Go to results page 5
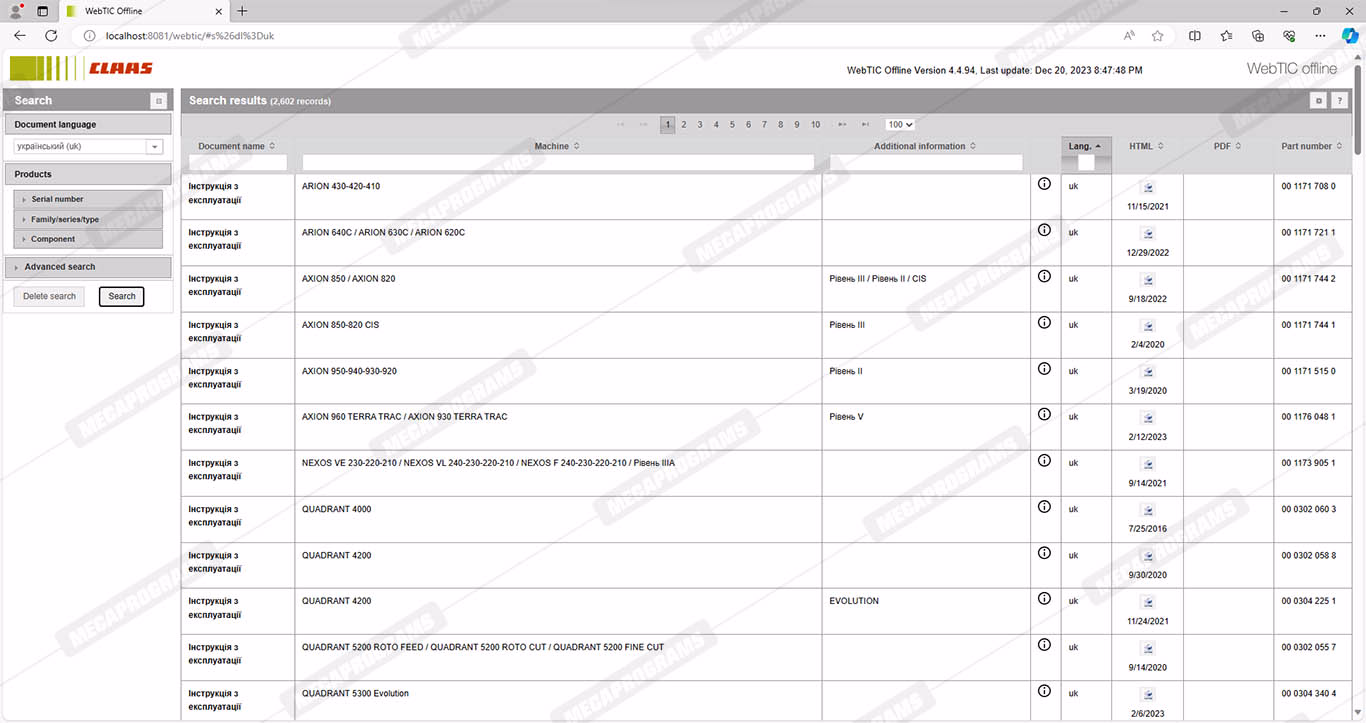 tap(732, 125)
